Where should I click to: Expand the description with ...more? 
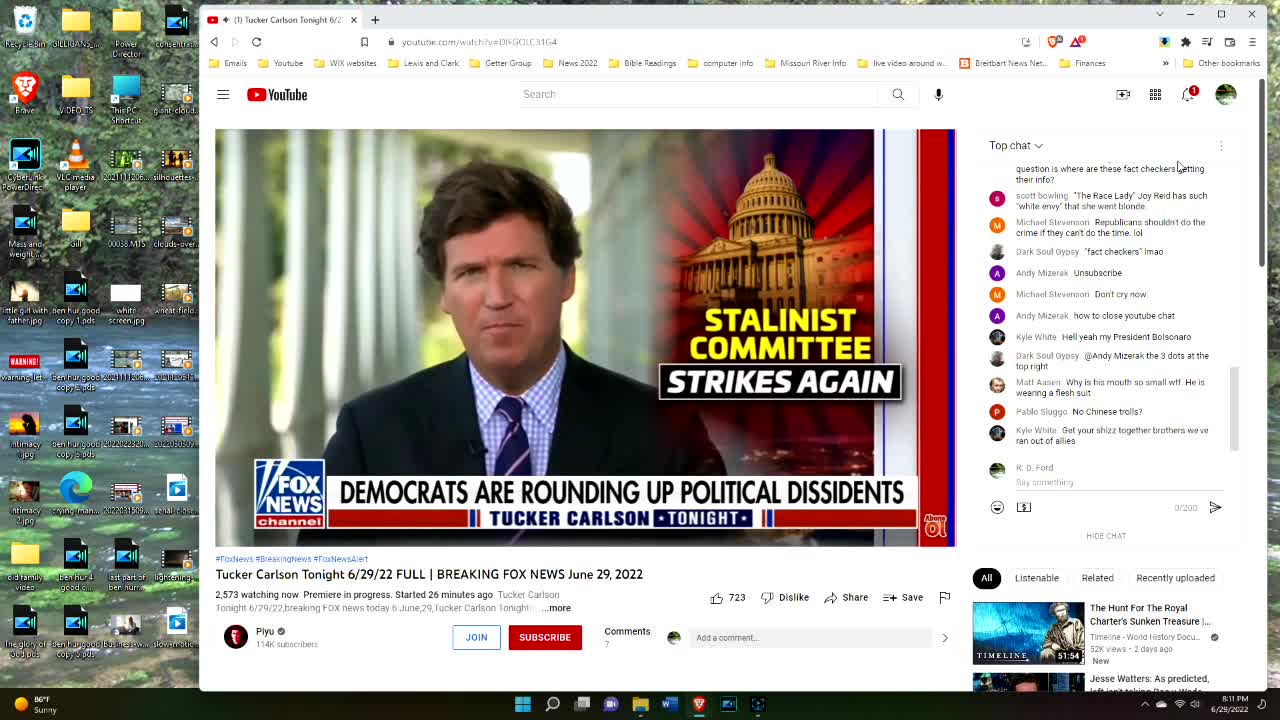pyautogui.click(x=556, y=608)
